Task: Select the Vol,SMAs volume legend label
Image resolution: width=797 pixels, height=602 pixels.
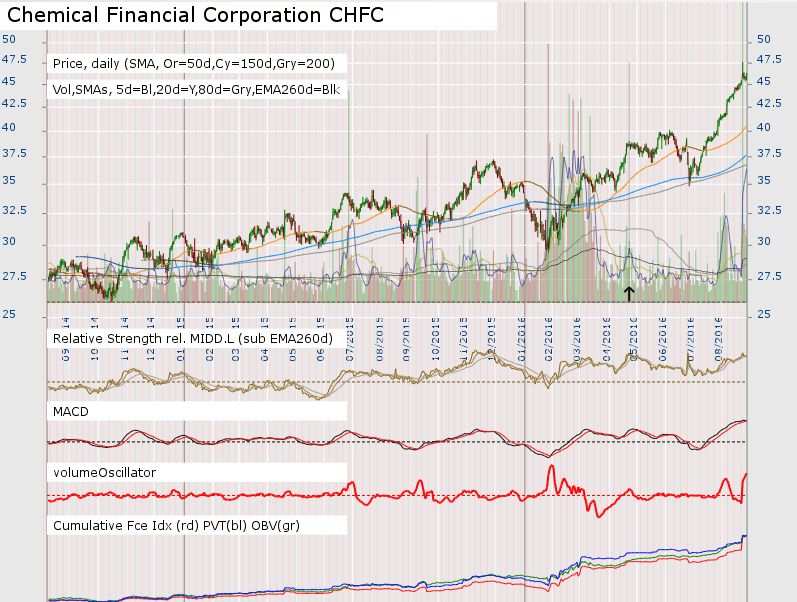Action: point(196,90)
